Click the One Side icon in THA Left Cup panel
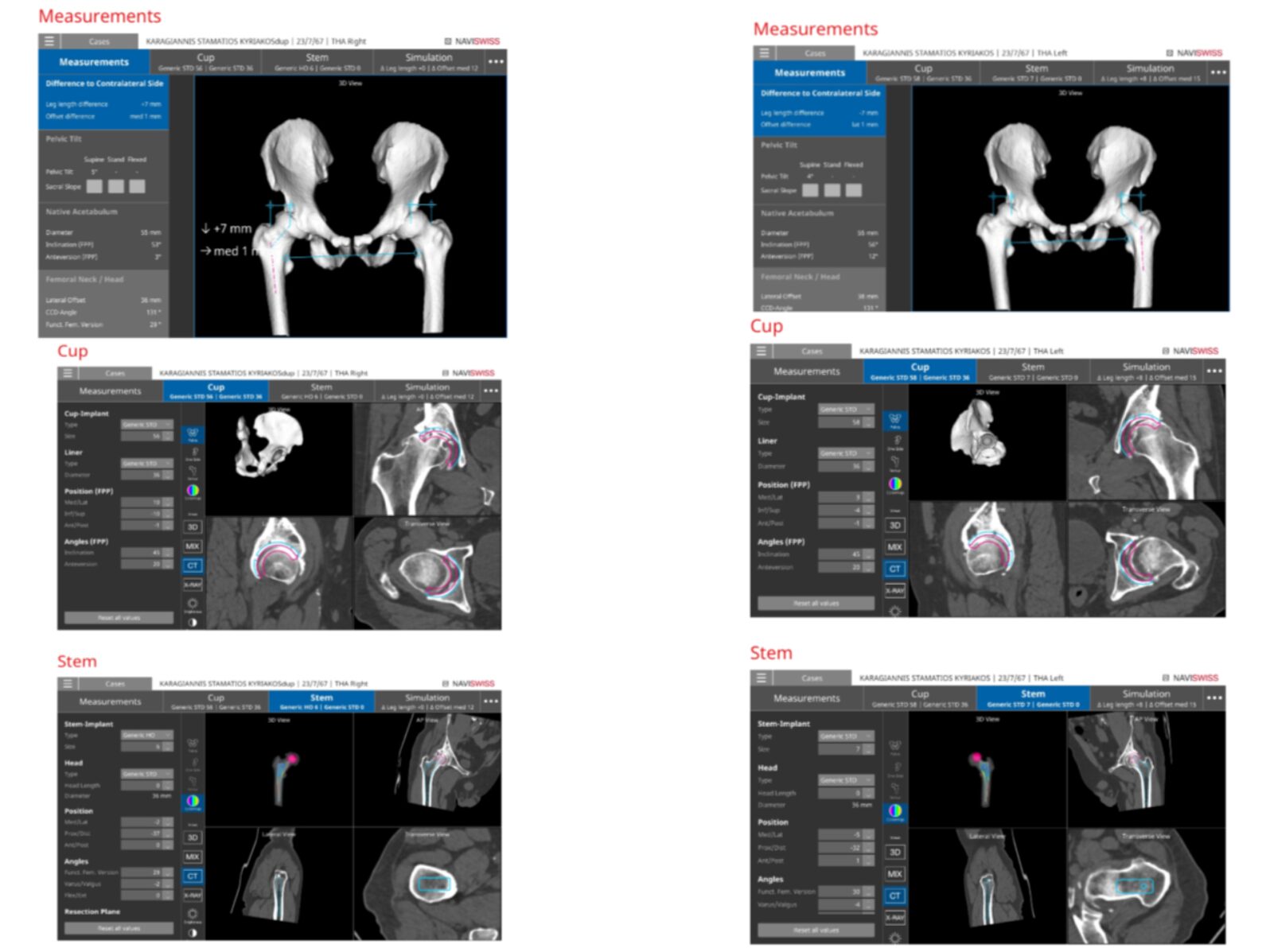Screen dimensions: 1262x952 [895, 442]
